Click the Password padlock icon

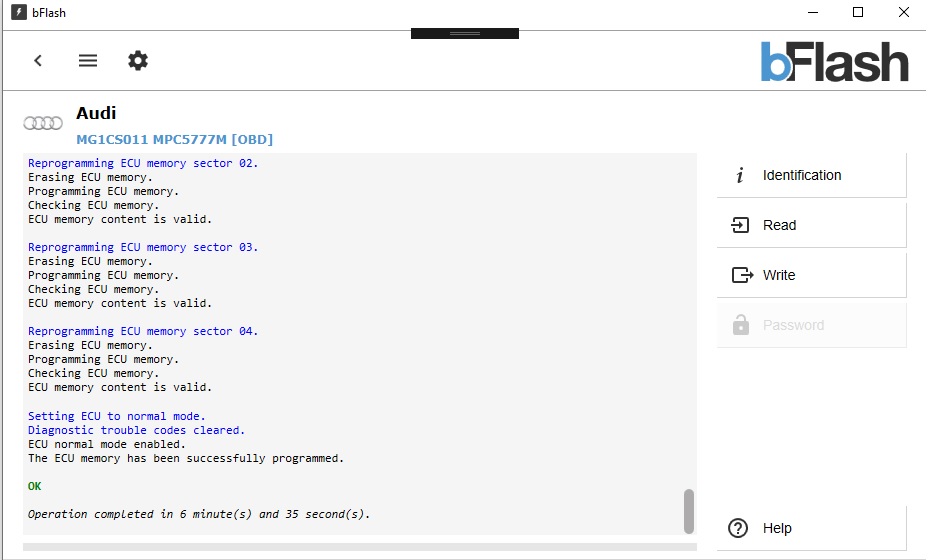click(x=741, y=325)
